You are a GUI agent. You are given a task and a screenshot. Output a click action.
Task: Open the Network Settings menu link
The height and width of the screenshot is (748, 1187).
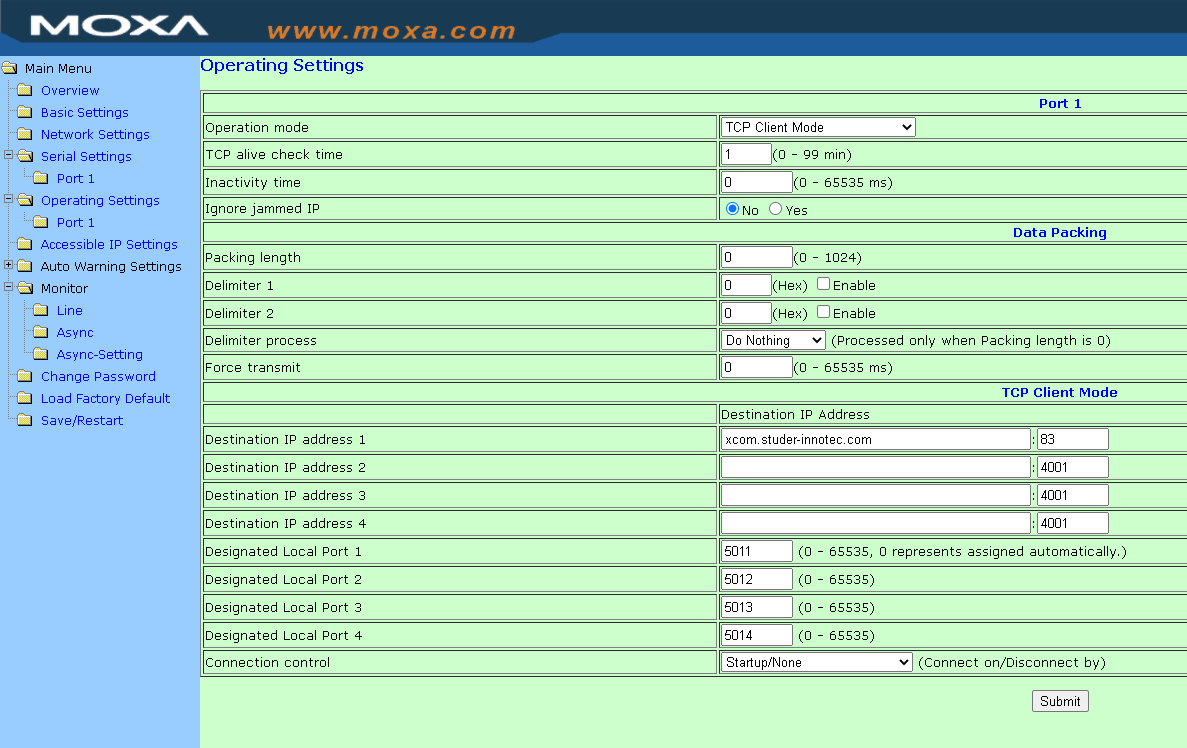95,134
